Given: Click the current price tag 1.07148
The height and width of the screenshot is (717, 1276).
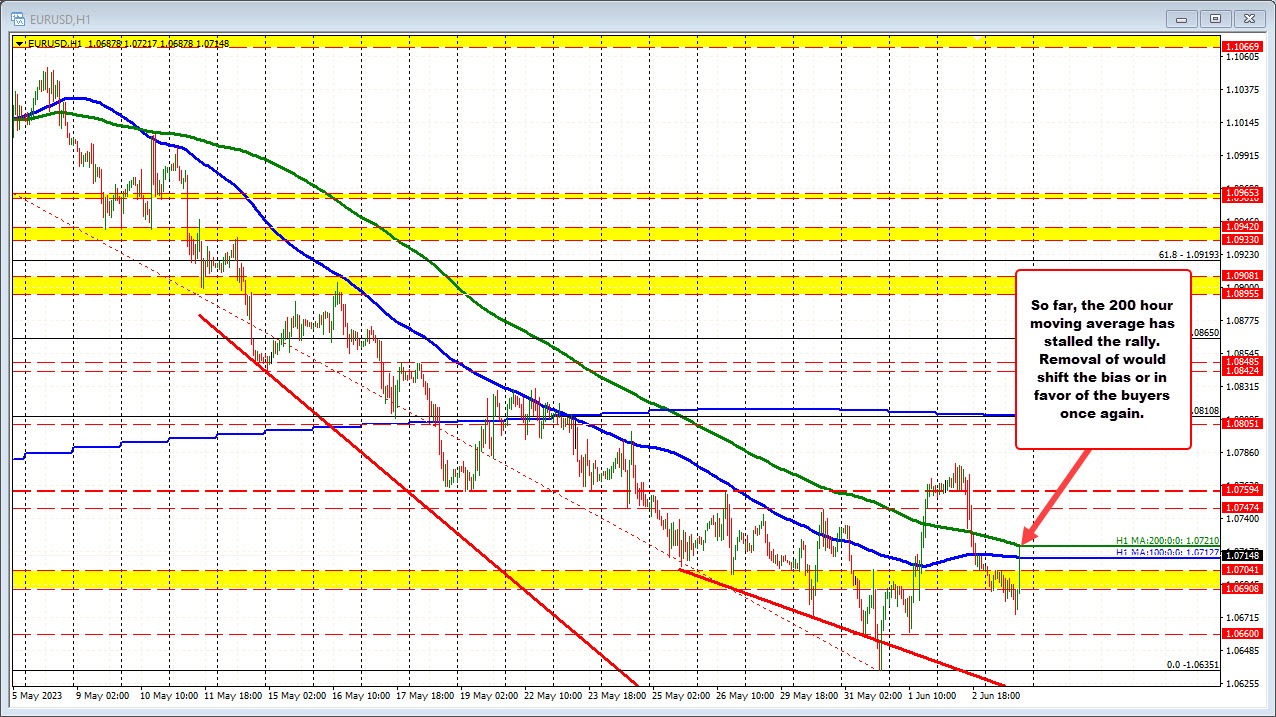Looking at the screenshot, I should click(1242, 554).
